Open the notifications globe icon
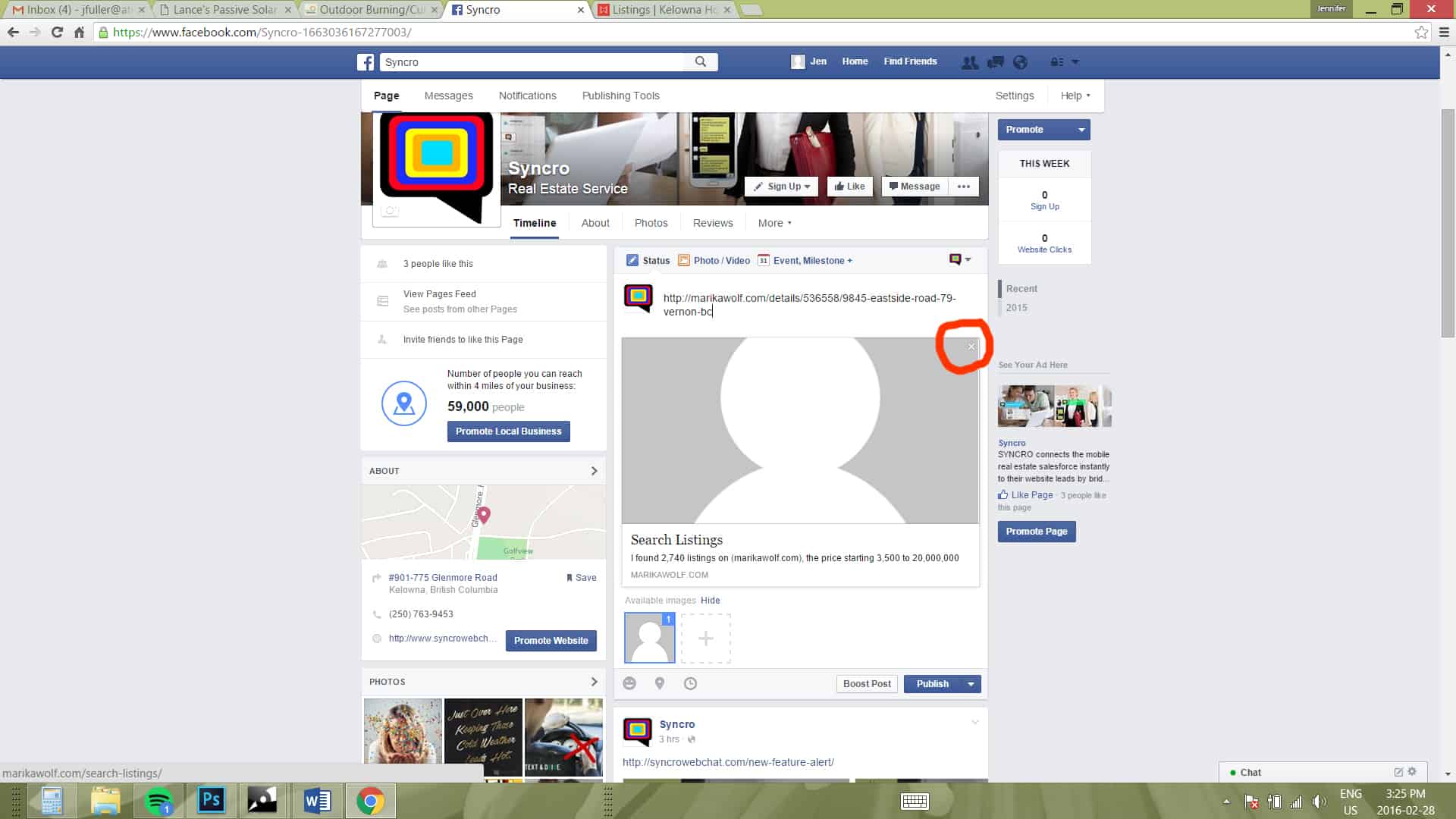 [x=1020, y=62]
